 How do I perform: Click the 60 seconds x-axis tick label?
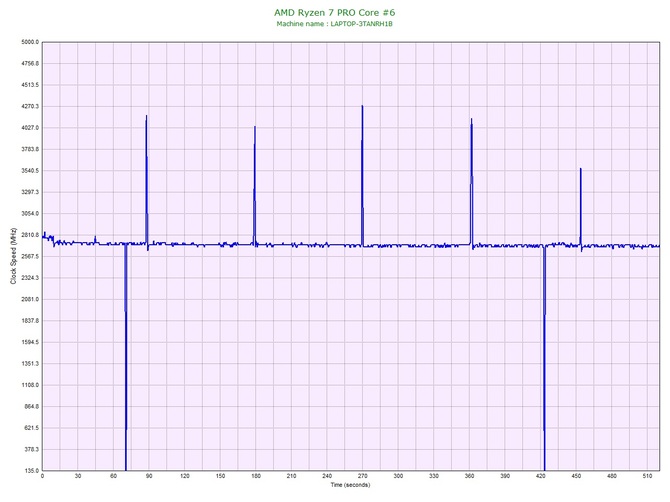pyautogui.click(x=113, y=476)
